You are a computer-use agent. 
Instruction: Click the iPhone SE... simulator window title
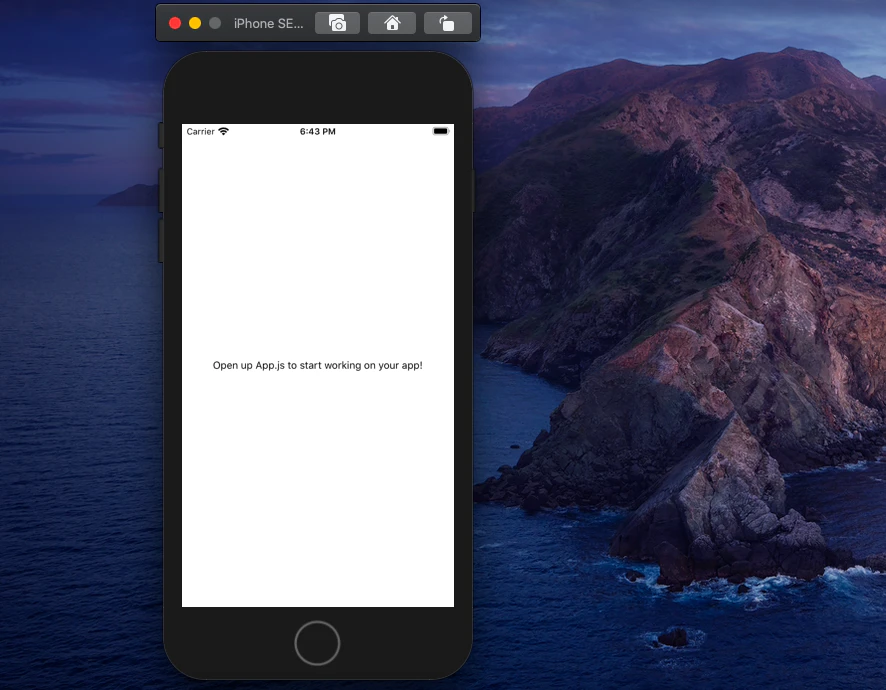tap(268, 24)
